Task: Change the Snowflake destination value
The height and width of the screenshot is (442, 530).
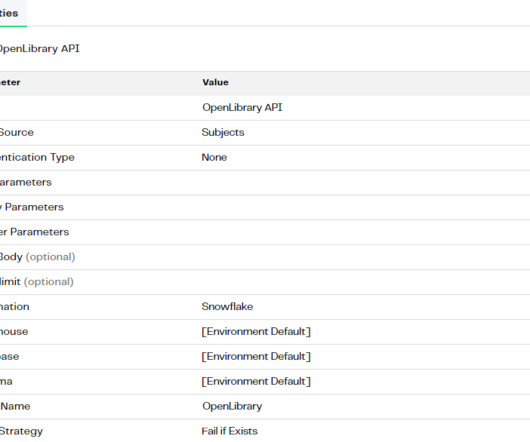Action: coord(227,306)
